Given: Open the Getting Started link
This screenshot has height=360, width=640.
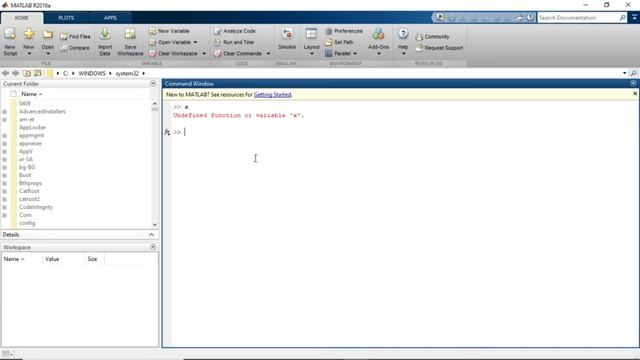Looking at the screenshot, I should pos(273,95).
